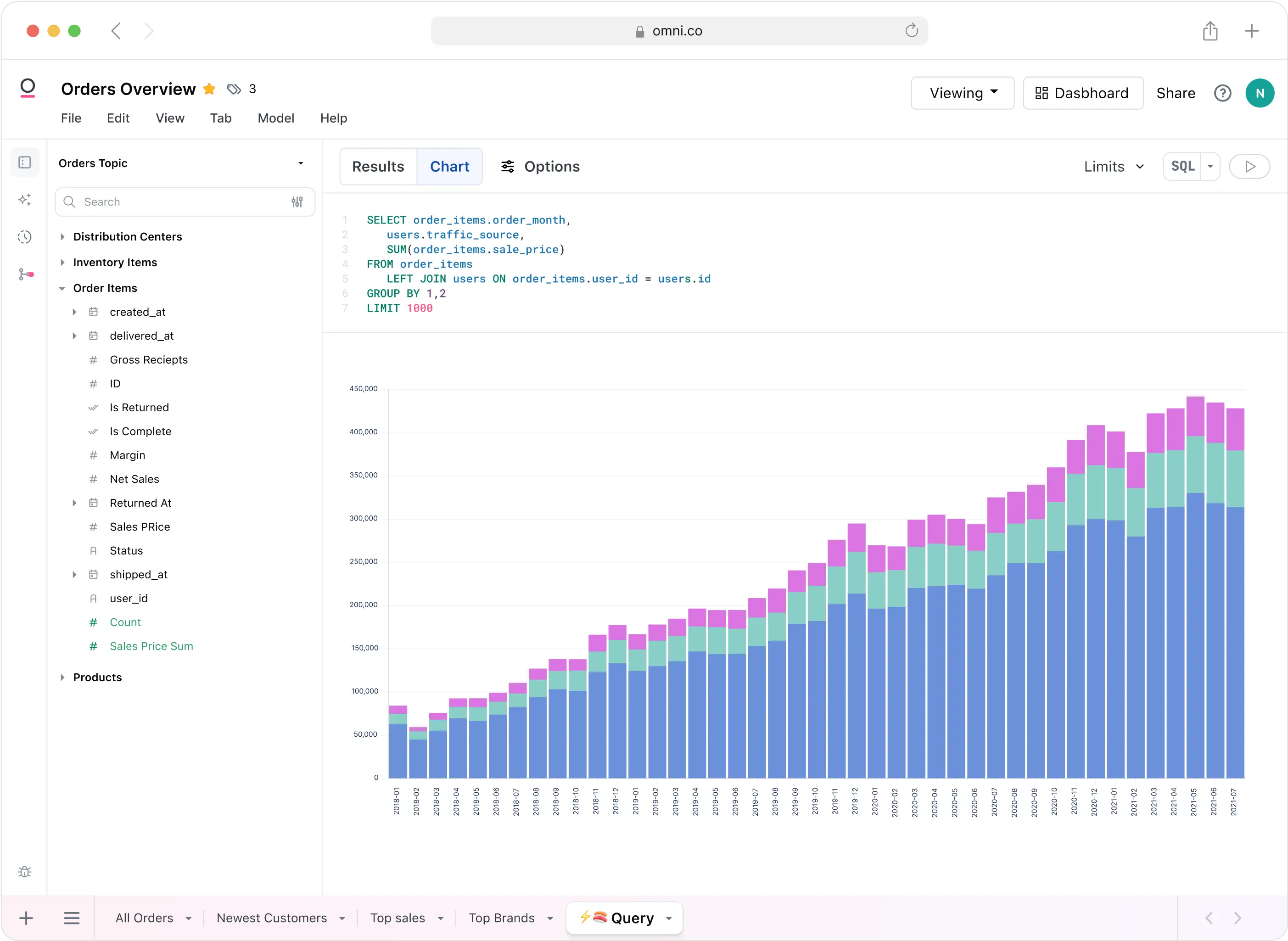
Task: Open chart Options with the sliders icon
Action: point(509,166)
